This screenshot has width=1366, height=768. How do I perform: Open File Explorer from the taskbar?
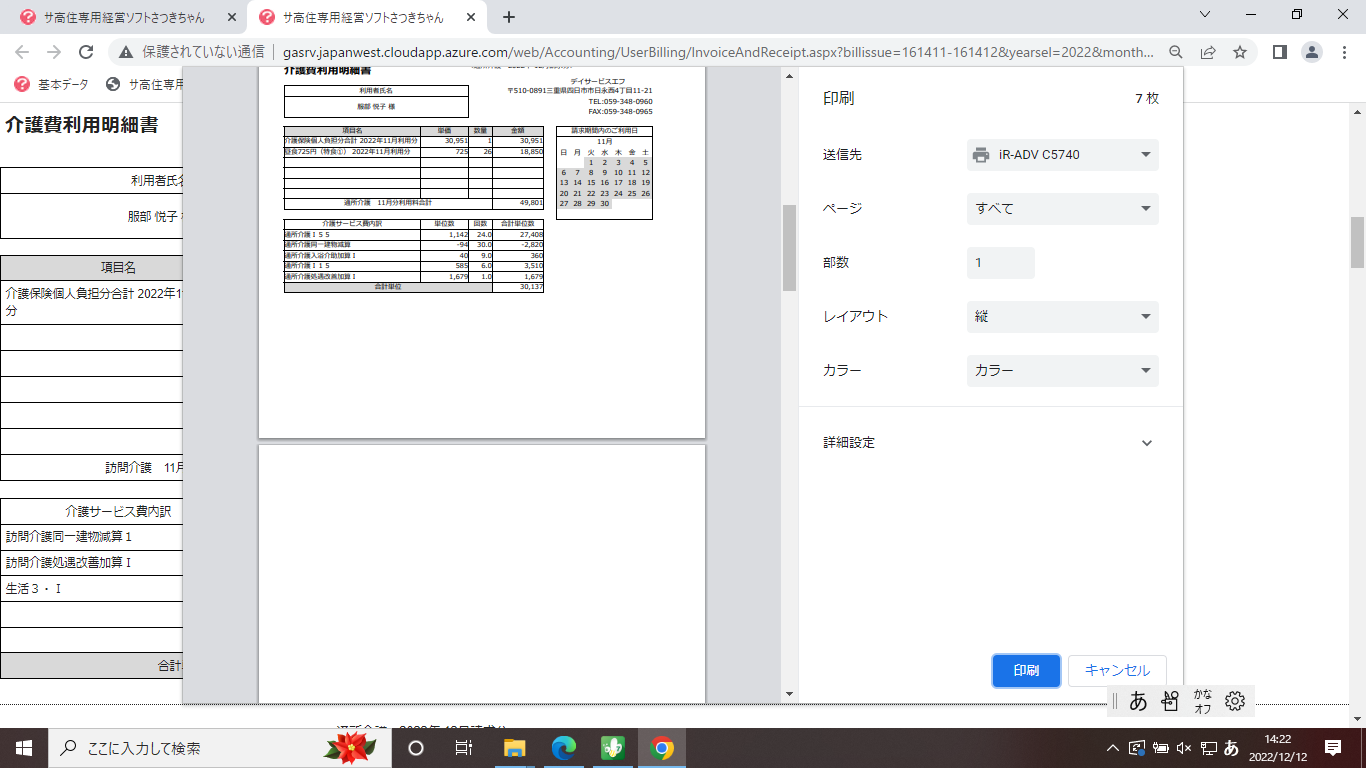[515, 748]
